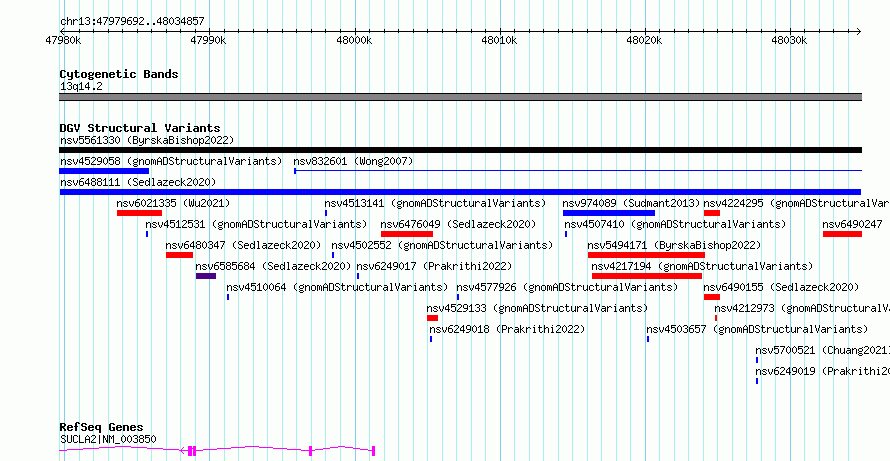Select the red bar under nsv5494171
Image resolution: width=890 pixels, height=461 pixels.
646,255
